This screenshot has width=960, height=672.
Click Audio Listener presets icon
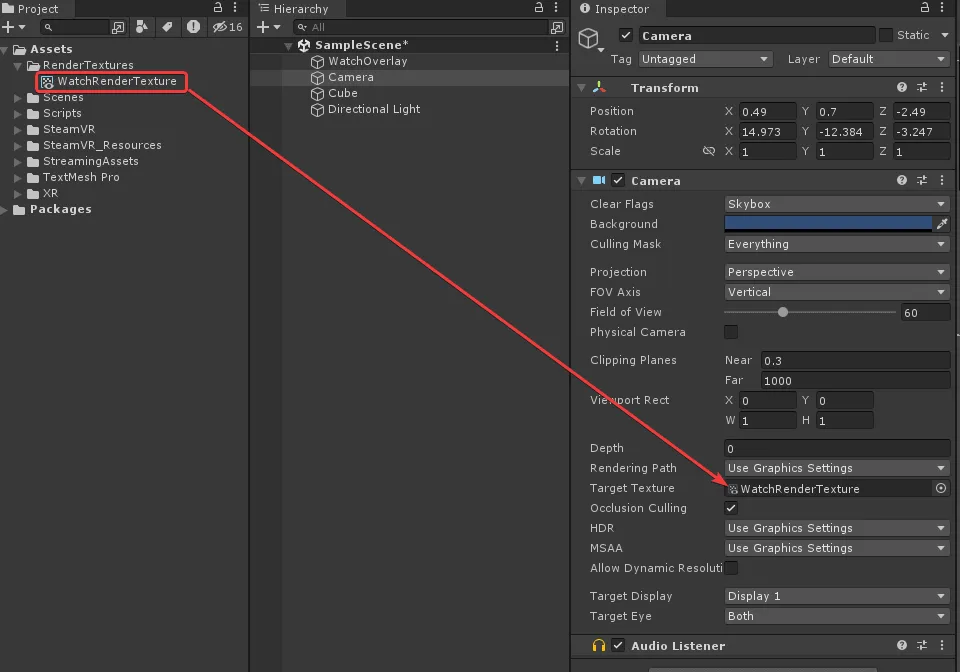point(922,646)
